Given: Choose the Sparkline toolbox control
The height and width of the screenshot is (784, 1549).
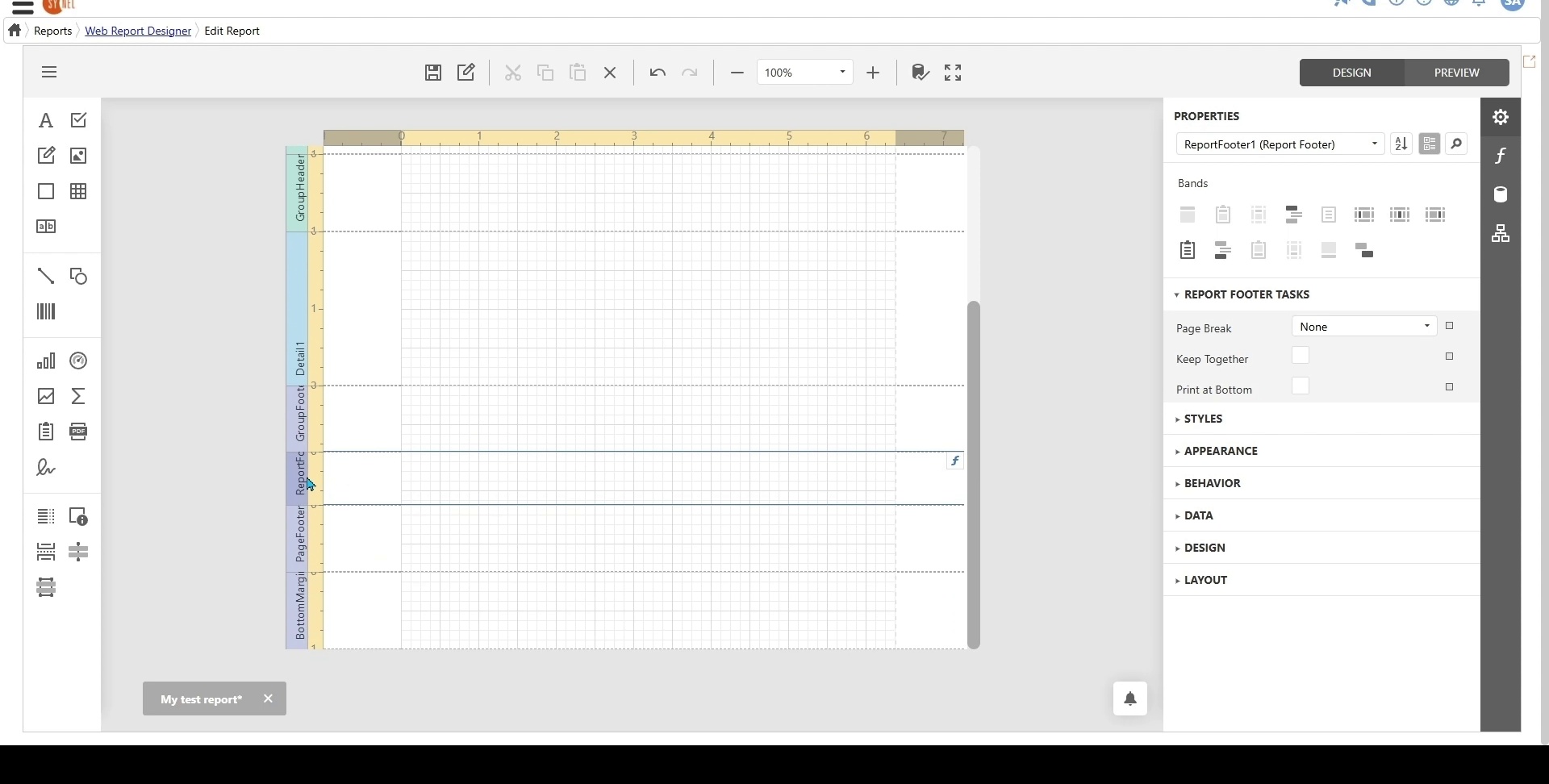Looking at the screenshot, I should 46,397.
